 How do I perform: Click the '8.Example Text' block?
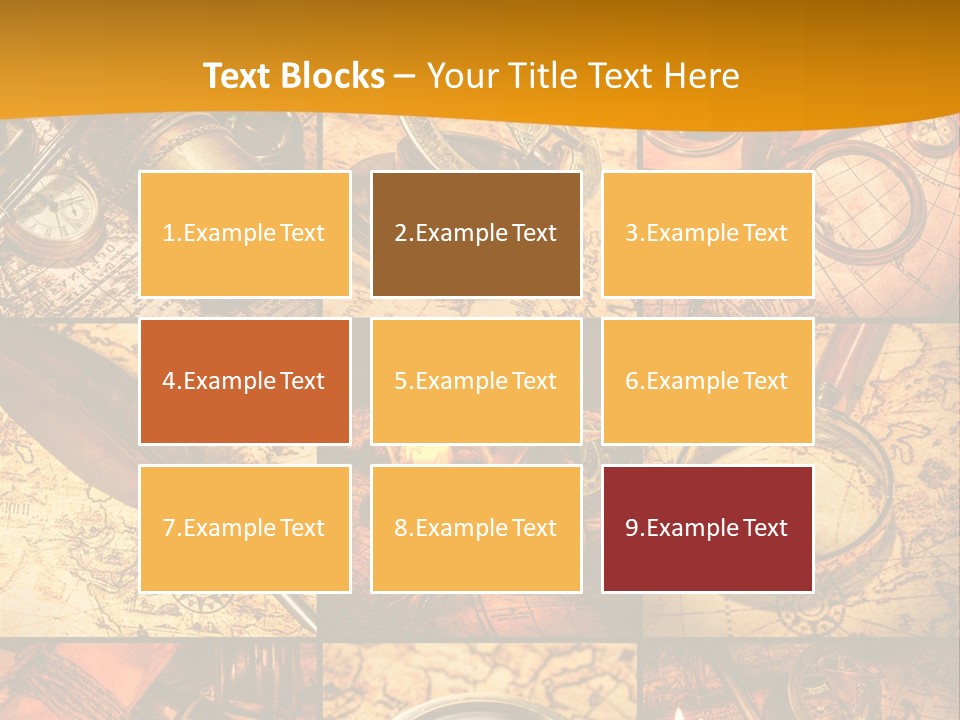[476, 528]
